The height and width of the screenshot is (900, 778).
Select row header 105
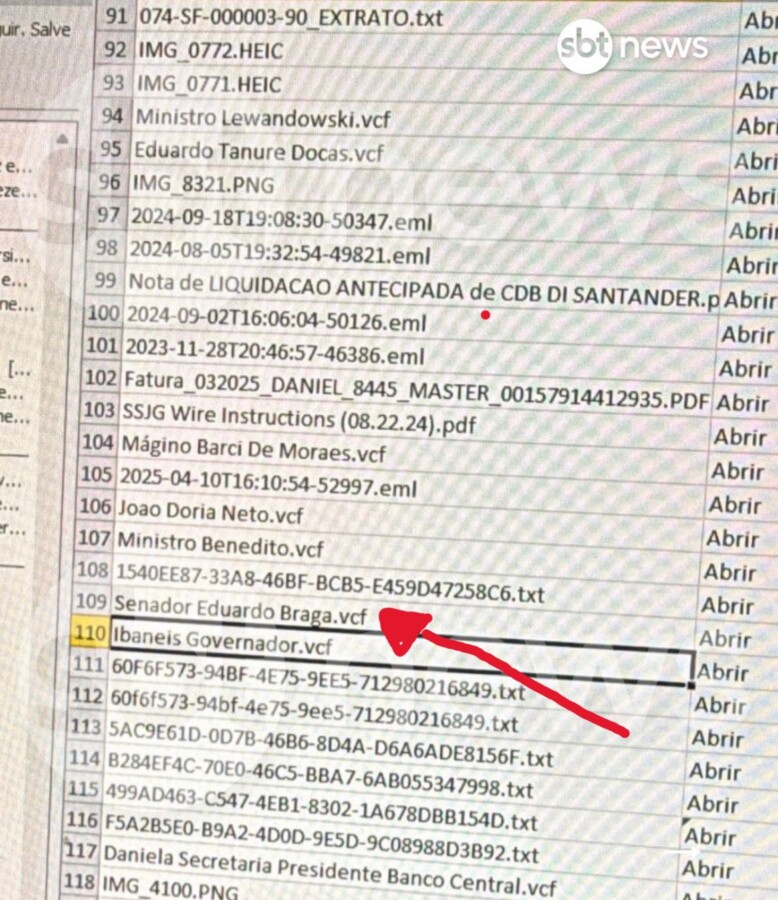(97, 475)
